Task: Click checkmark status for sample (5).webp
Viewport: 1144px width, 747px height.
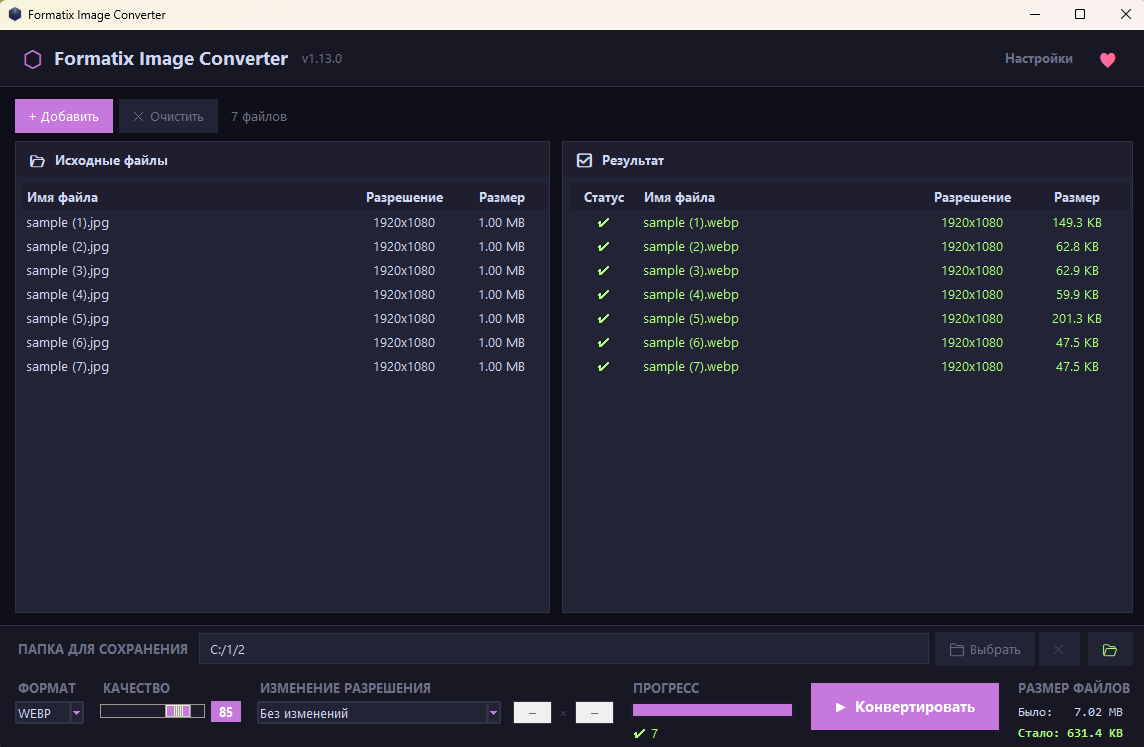Action: tap(603, 319)
